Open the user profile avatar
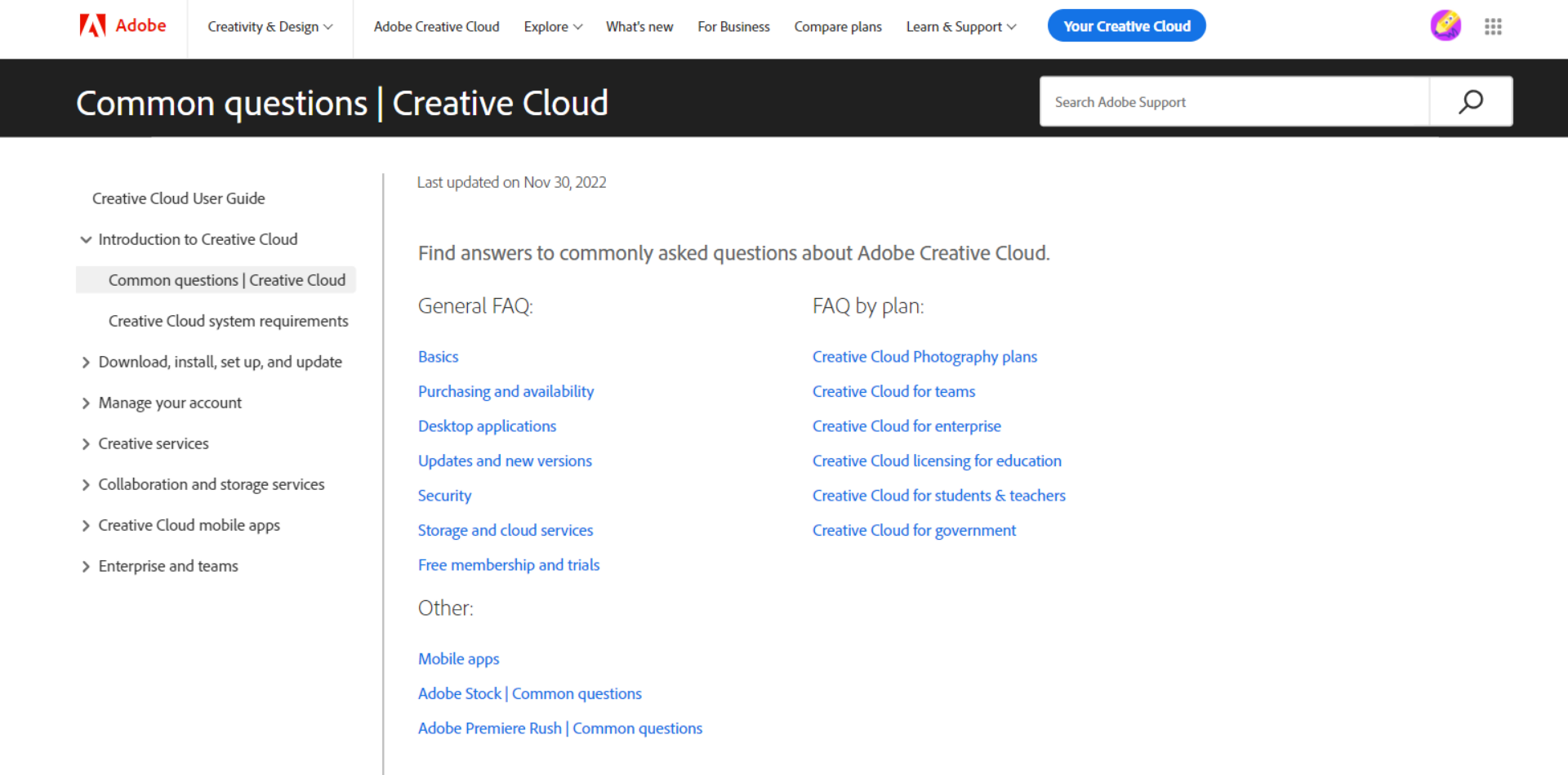1568x775 pixels. pyautogui.click(x=1445, y=26)
